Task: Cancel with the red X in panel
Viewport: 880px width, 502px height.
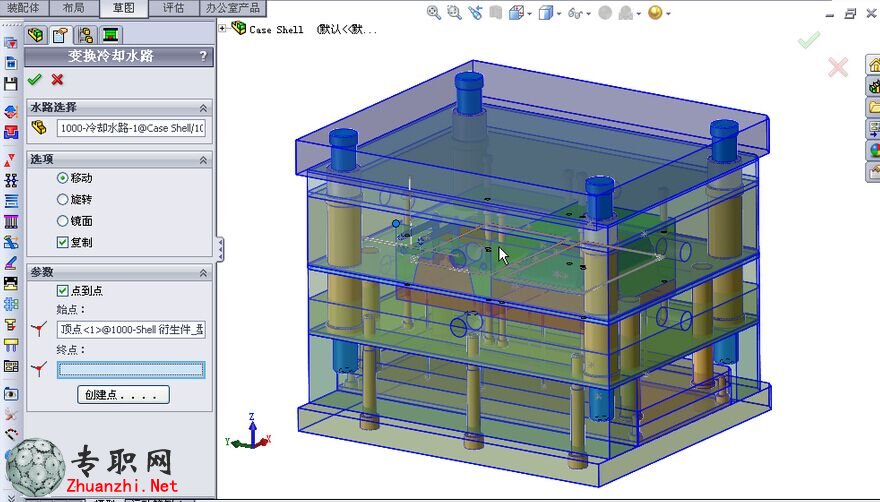Action: (57, 80)
